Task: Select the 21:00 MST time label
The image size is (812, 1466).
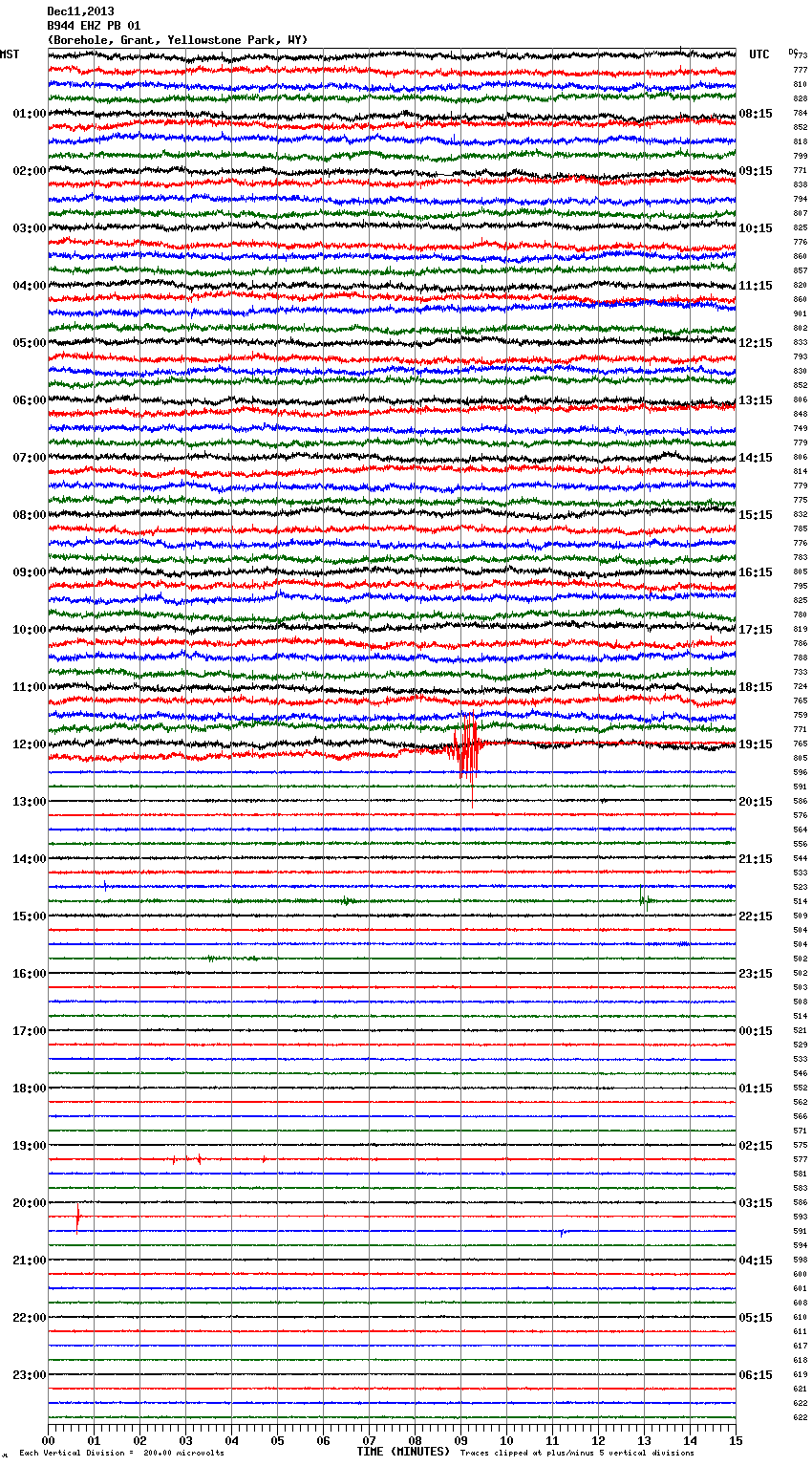Action: [30, 1261]
